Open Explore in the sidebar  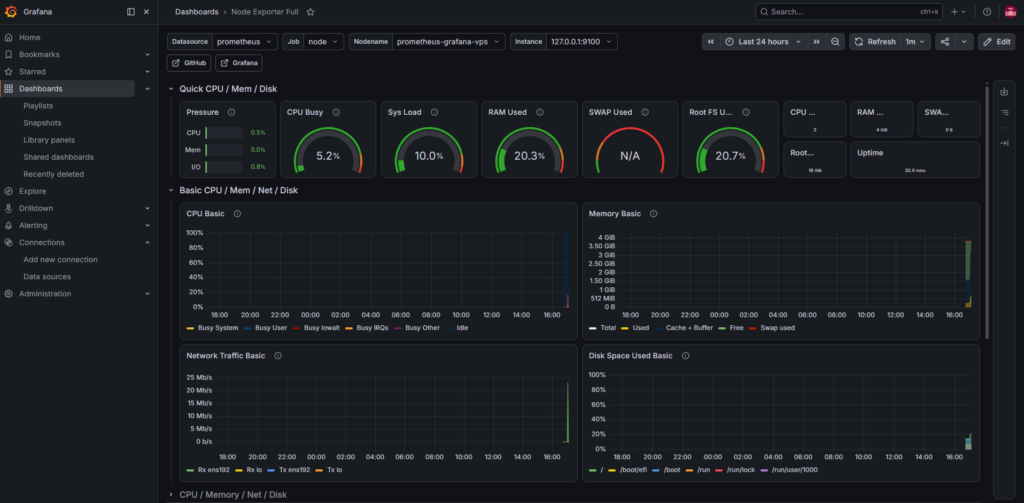[x=33, y=191]
